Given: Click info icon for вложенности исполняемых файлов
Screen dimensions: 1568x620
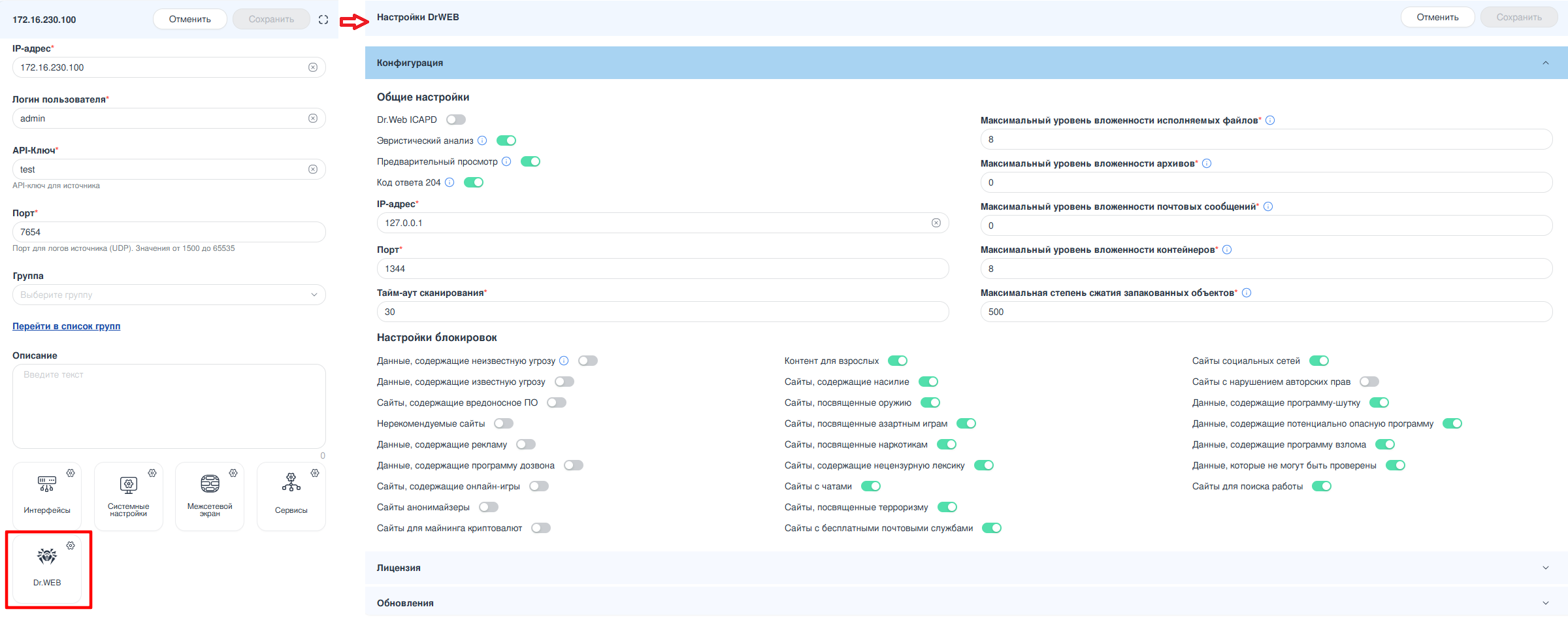Looking at the screenshot, I should [x=1270, y=120].
